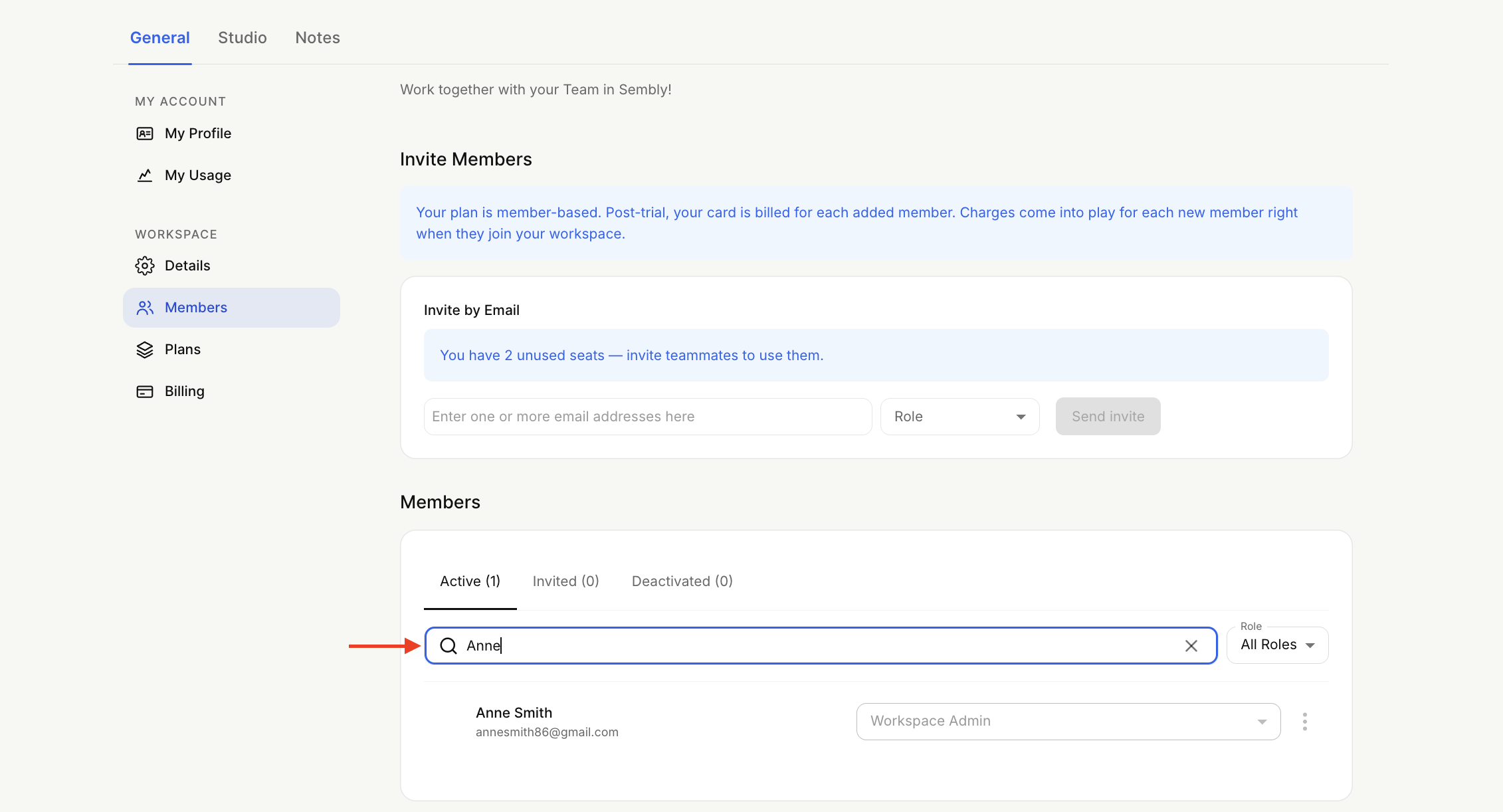The width and height of the screenshot is (1503, 812).
Task: Click the Members people icon
Action: (x=145, y=308)
